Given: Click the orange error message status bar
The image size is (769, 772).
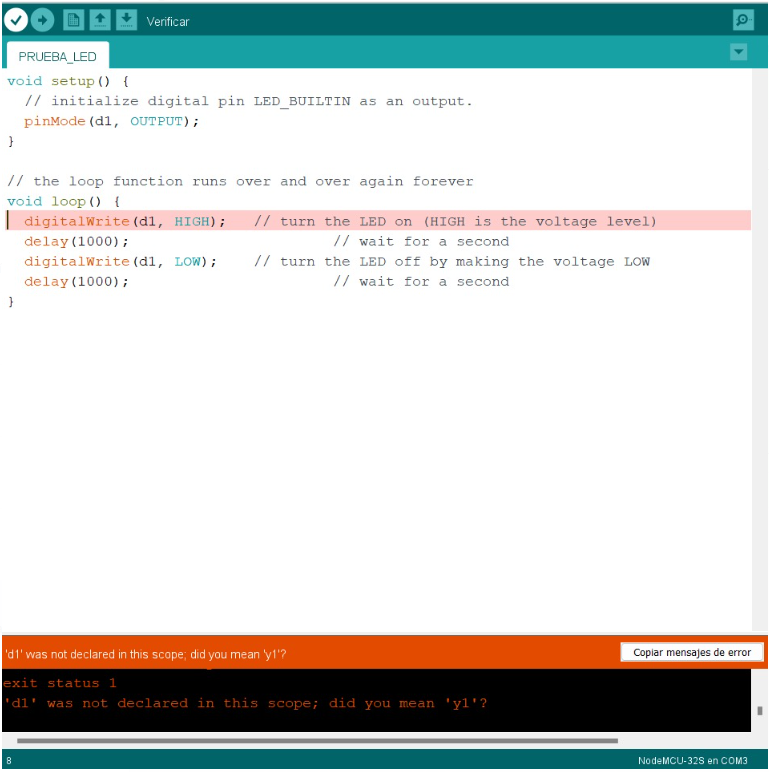Looking at the screenshot, I should point(300,653).
